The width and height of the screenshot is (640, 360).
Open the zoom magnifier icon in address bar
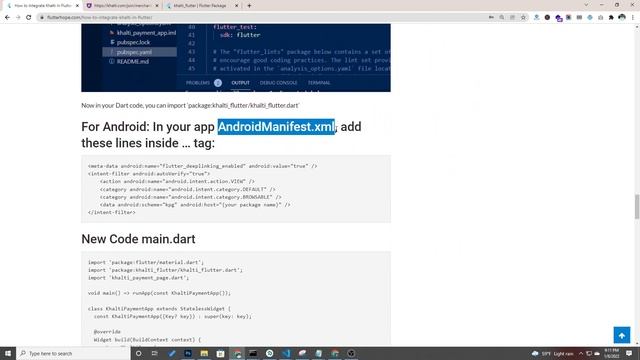[x=502, y=18]
